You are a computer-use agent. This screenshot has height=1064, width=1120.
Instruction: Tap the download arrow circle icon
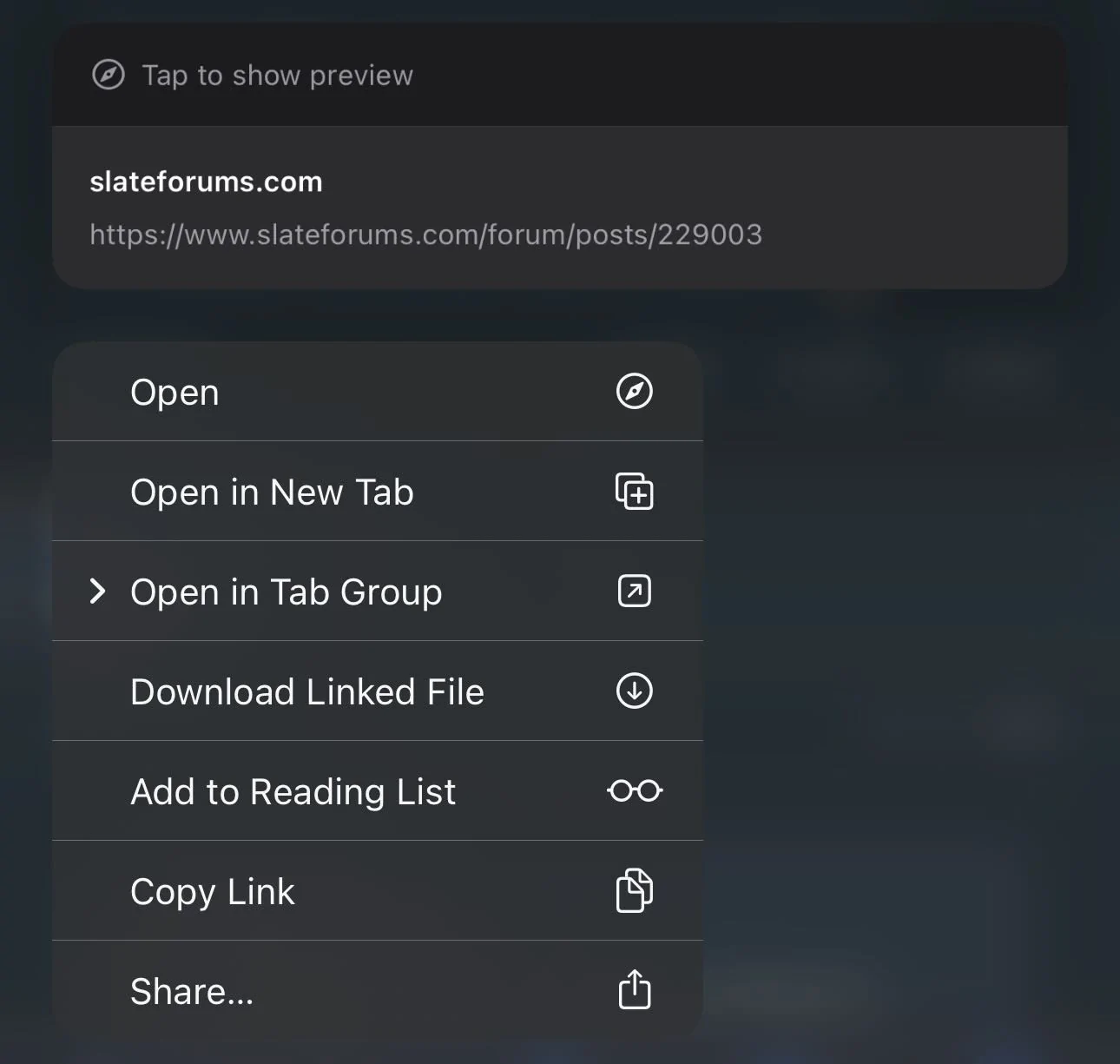coord(635,691)
